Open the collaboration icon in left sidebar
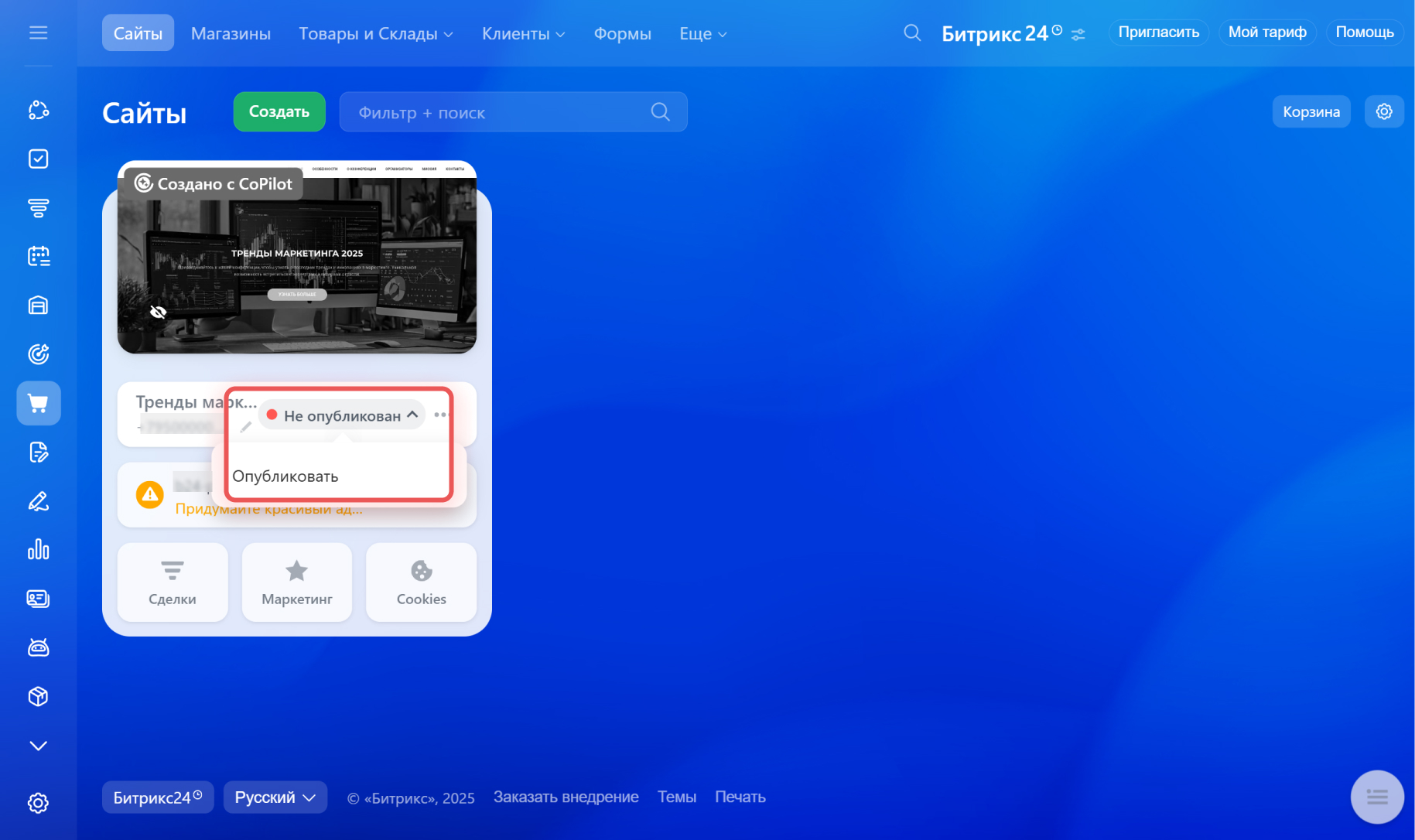 (x=38, y=111)
